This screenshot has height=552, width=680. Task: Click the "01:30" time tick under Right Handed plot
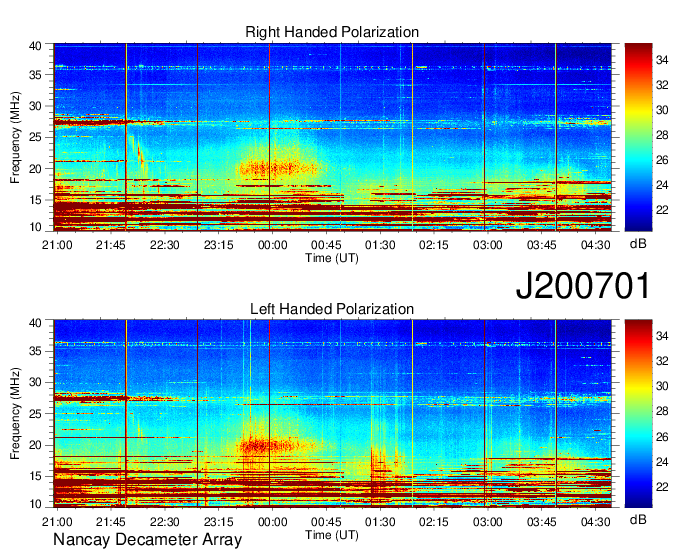click(380, 245)
